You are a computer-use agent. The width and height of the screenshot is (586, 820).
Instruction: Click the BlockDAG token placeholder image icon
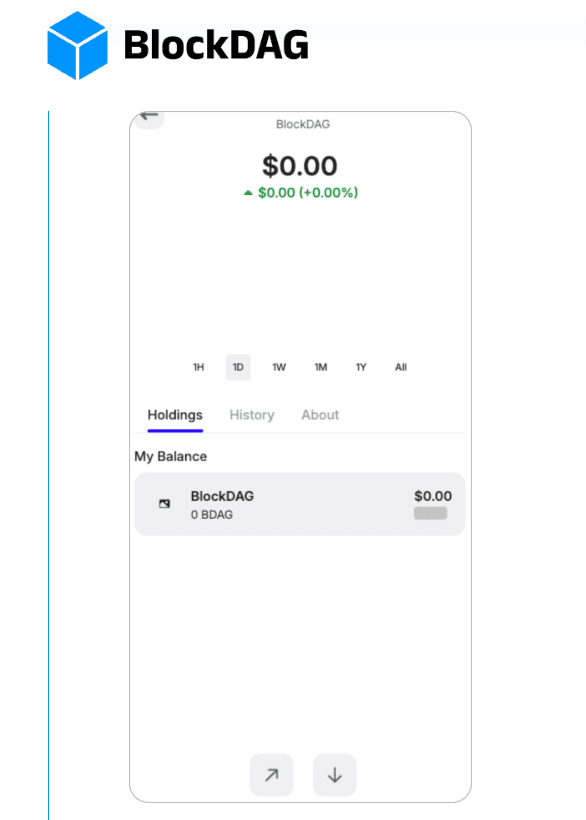click(x=164, y=504)
